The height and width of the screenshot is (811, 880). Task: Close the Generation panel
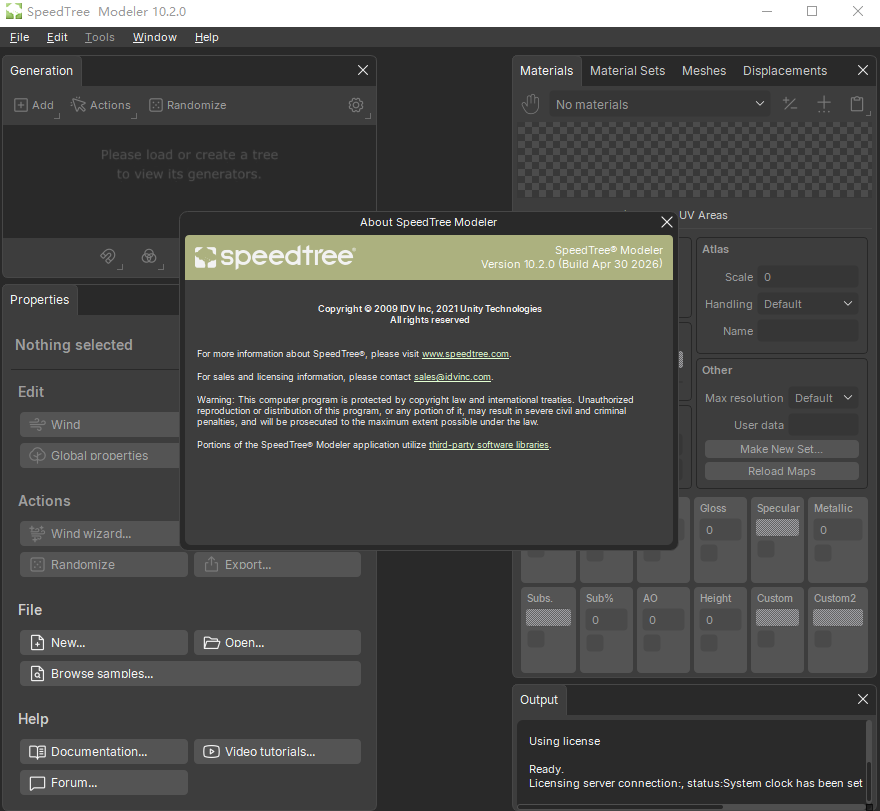(363, 70)
